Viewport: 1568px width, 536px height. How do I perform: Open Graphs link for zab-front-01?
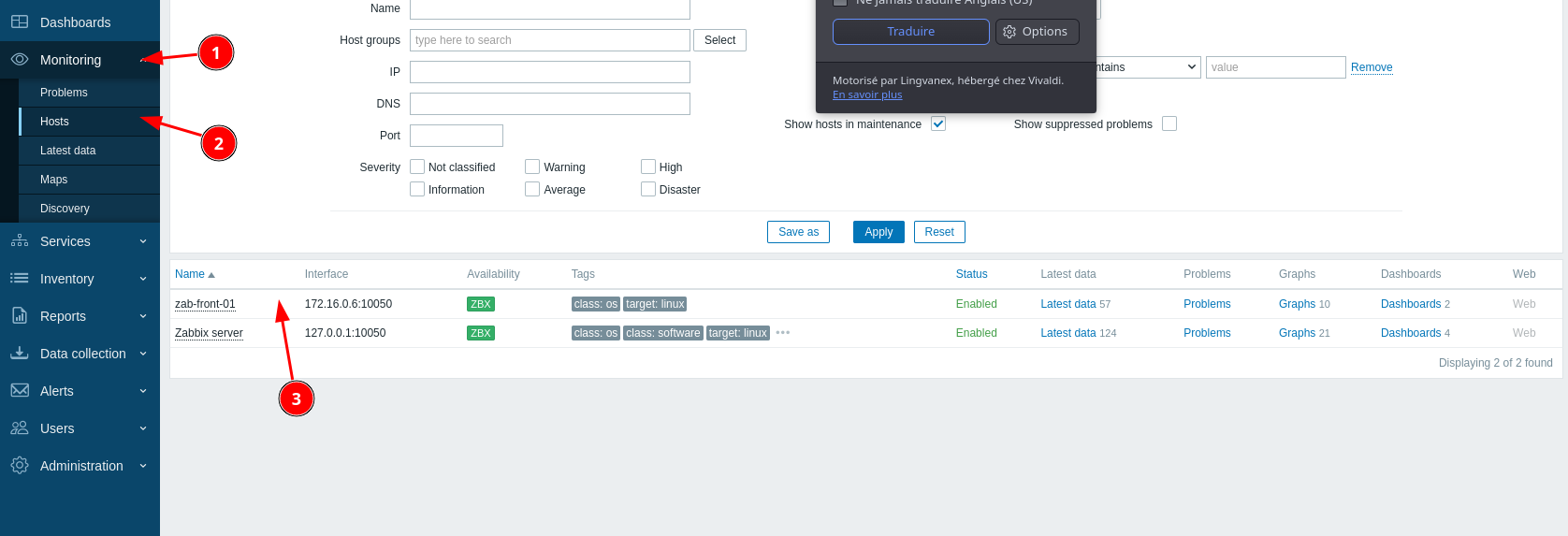pos(1297,304)
